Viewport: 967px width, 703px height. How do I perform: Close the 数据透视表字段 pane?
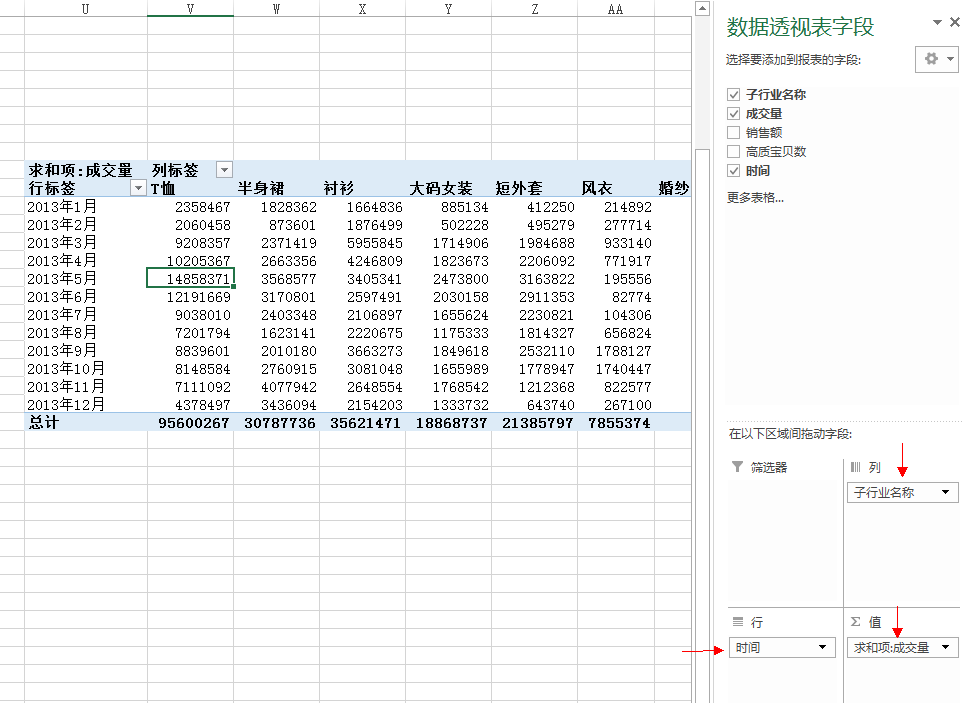(x=955, y=22)
